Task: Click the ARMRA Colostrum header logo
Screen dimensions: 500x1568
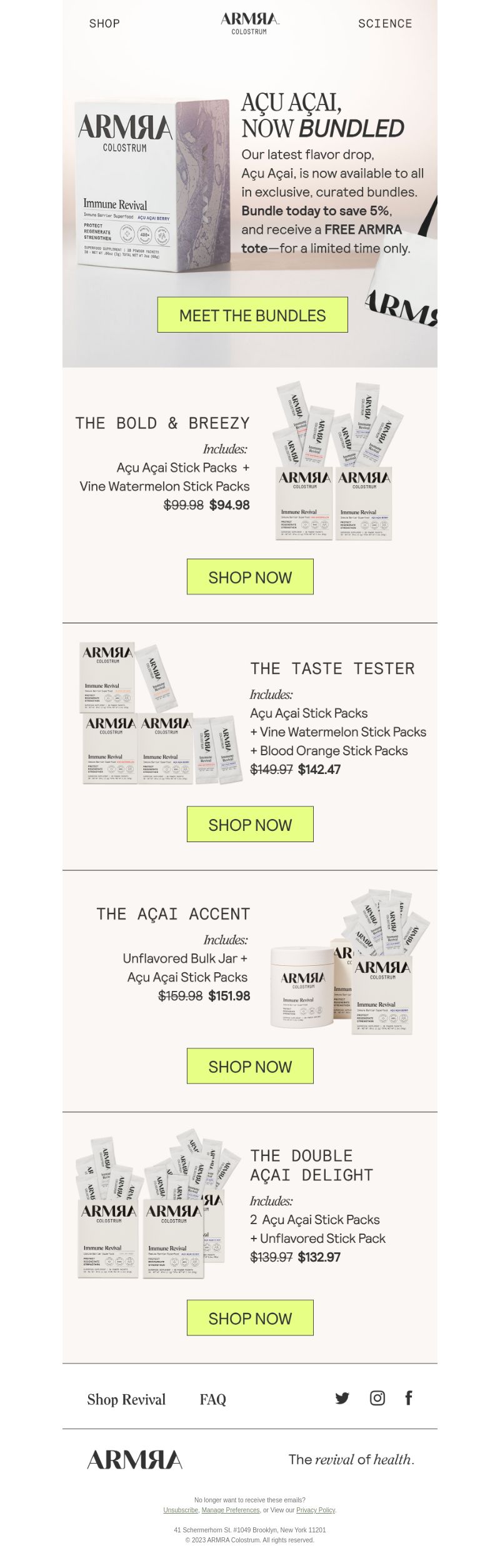Action: (x=249, y=23)
